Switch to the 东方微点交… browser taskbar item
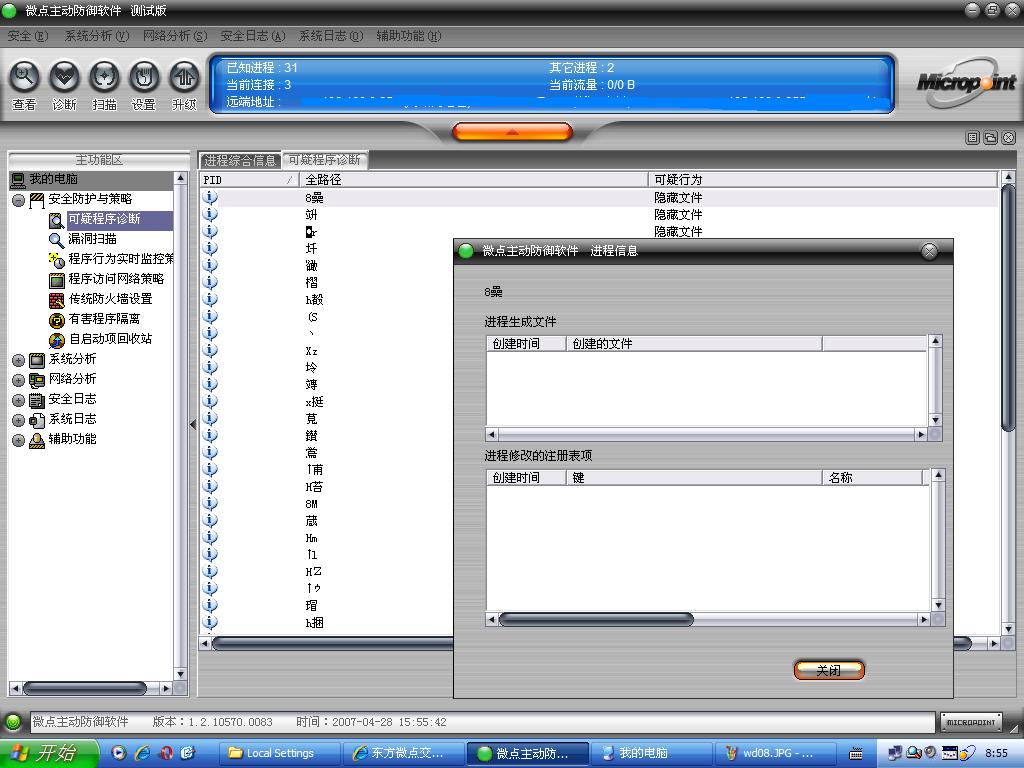1024x768 pixels. click(404, 753)
